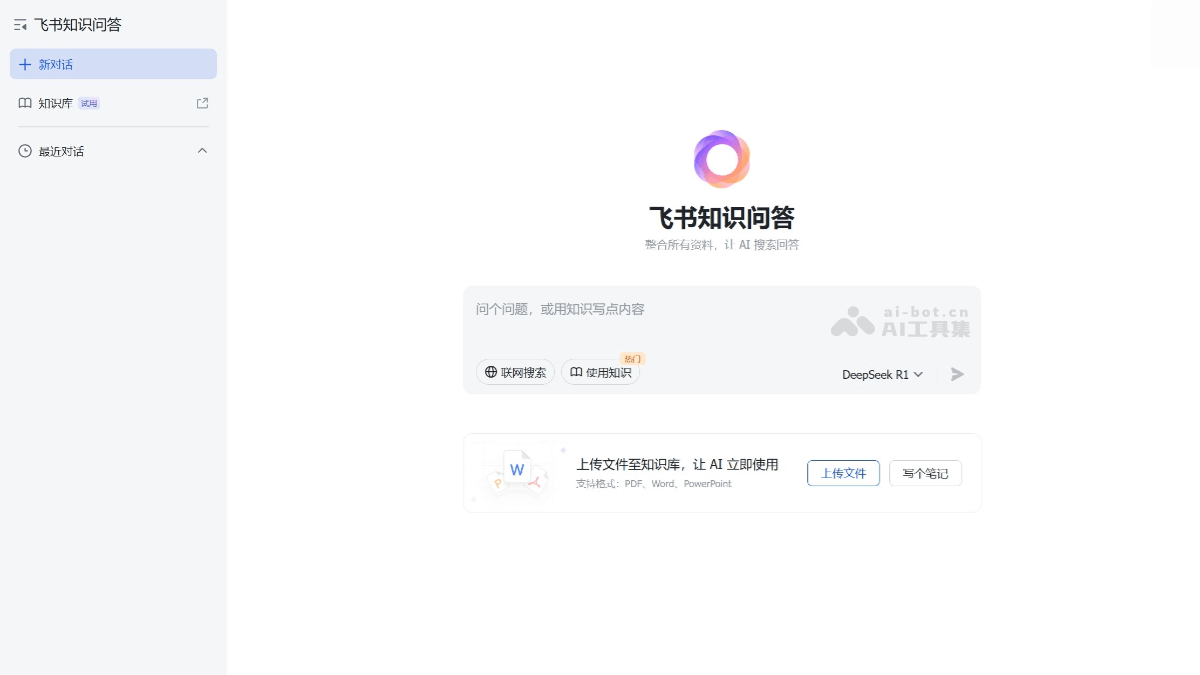Click the clock icon next to 最近对话

(x=24, y=151)
